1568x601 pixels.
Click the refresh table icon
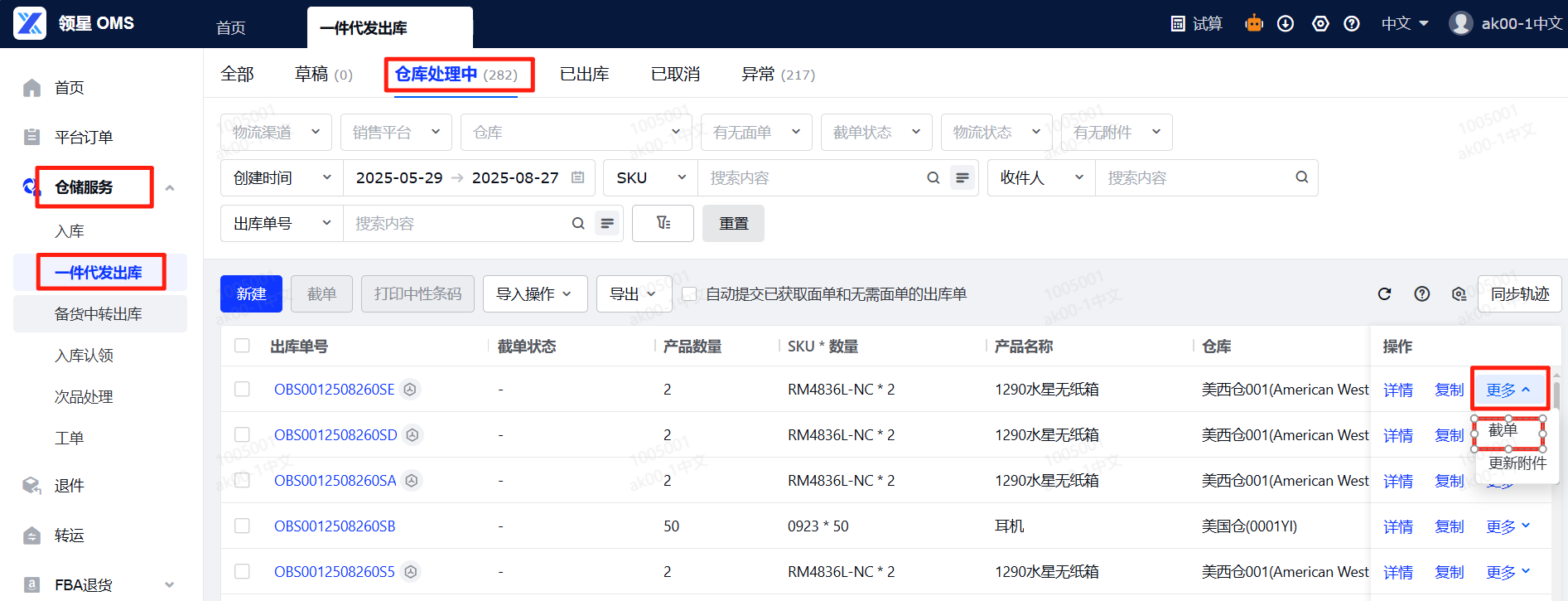[x=1384, y=293]
